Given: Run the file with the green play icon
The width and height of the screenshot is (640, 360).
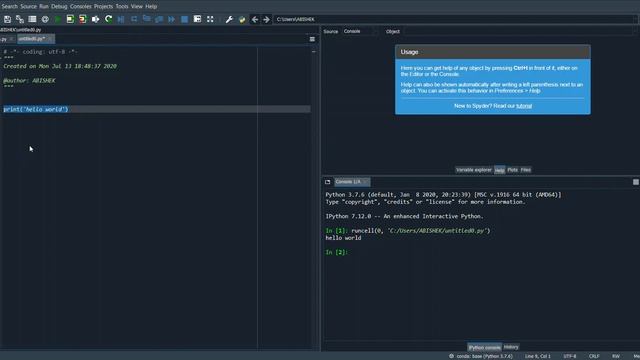Looking at the screenshot, I should pos(58,19).
